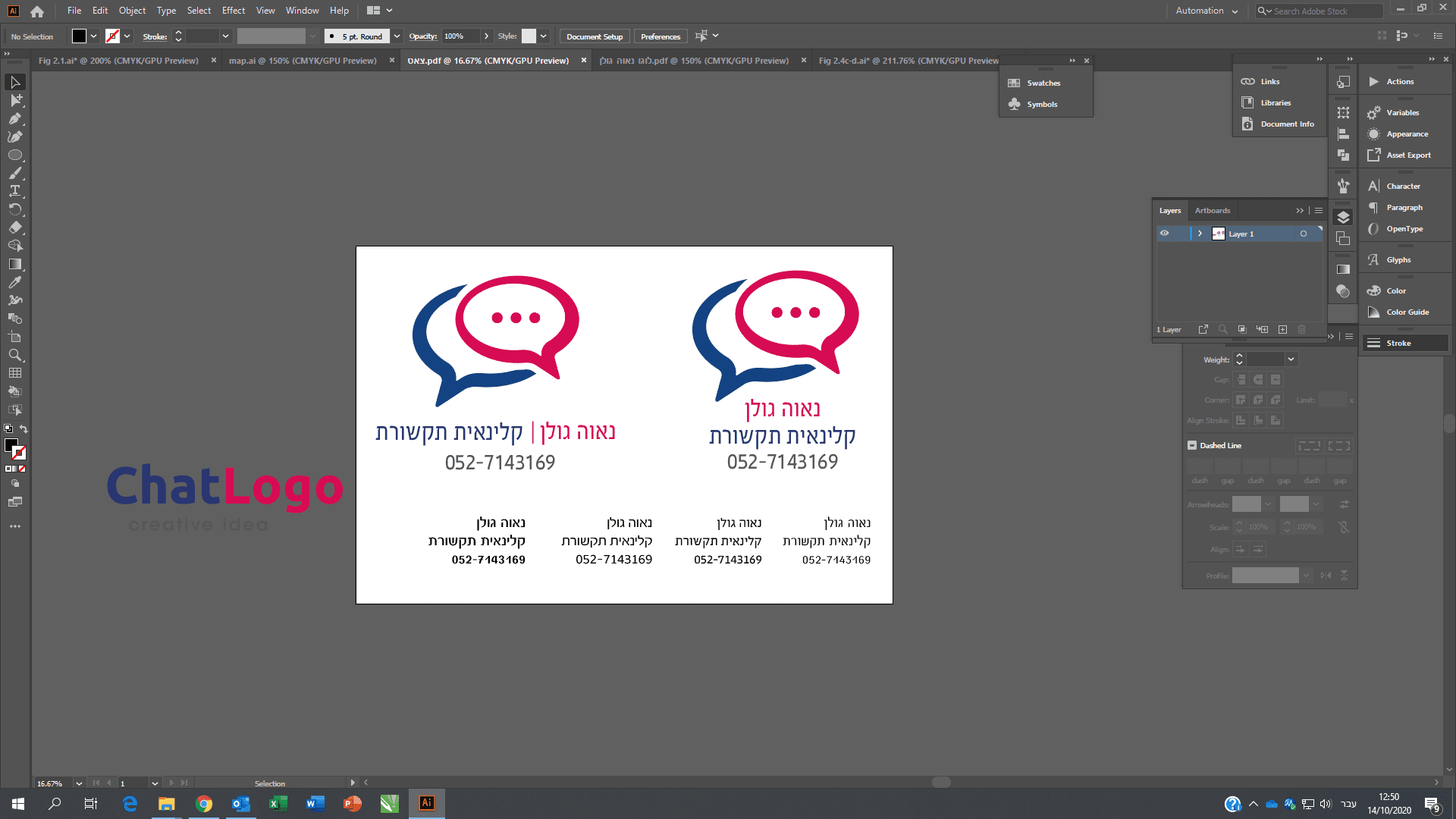Click the black fill color swatch
The height and width of the screenshot is (819, 1456).
tap(79, 36)
